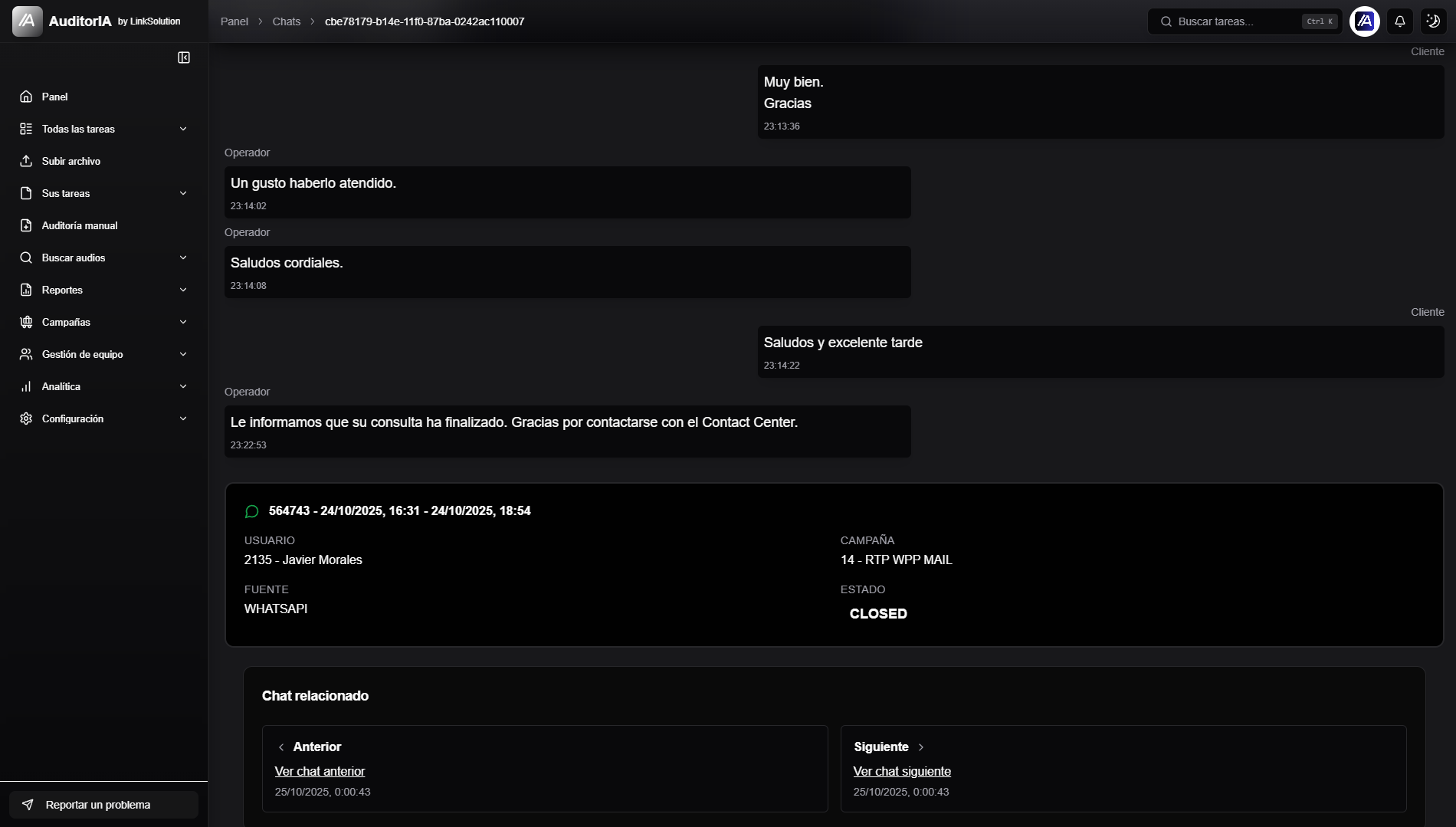The width and height of the screenshot is (1456, 827).
Task: Click the CLOSED status badge
Action: pyautogui.click(x=878, y=614)
